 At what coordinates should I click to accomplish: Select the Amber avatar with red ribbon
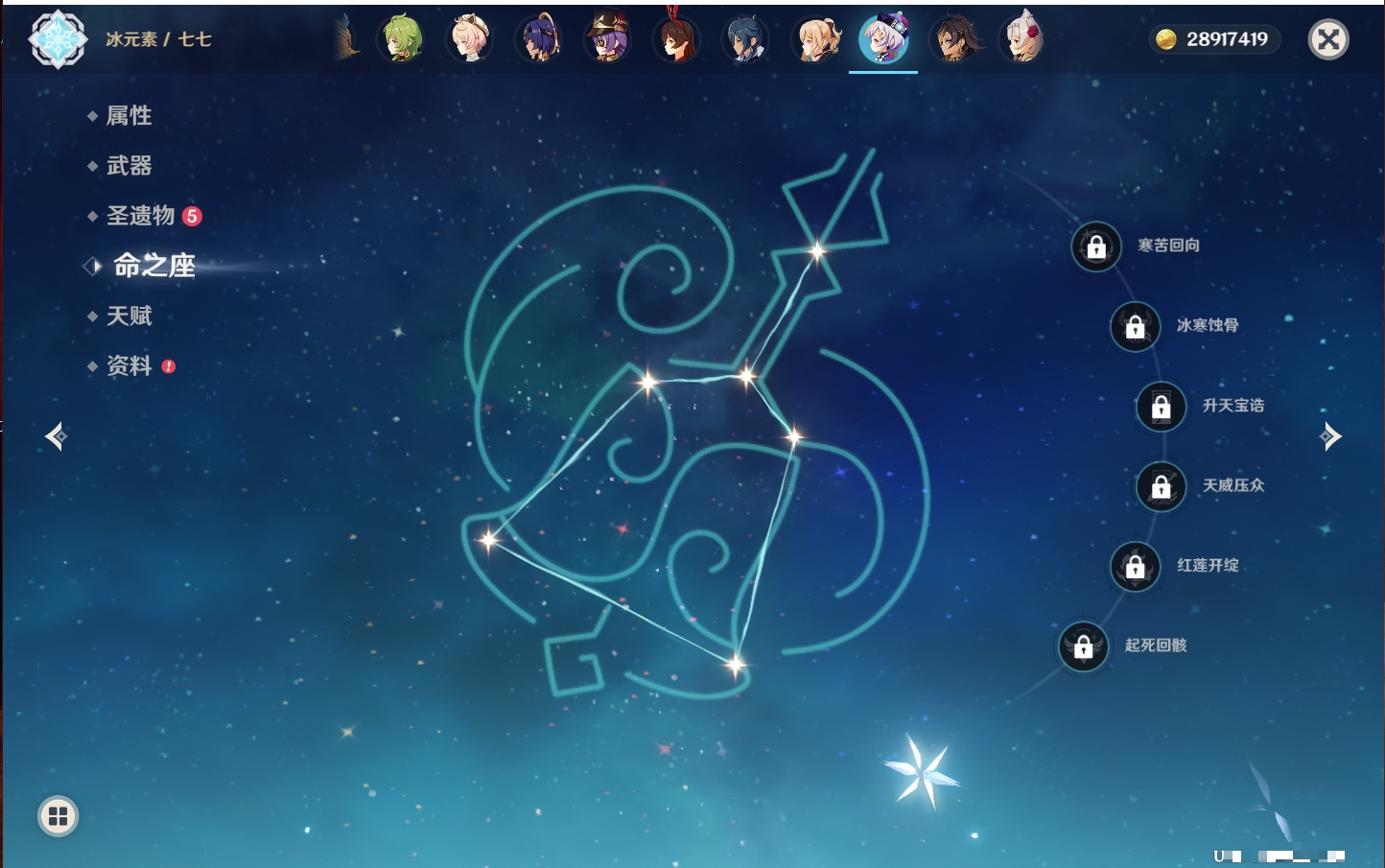(677, 39)
